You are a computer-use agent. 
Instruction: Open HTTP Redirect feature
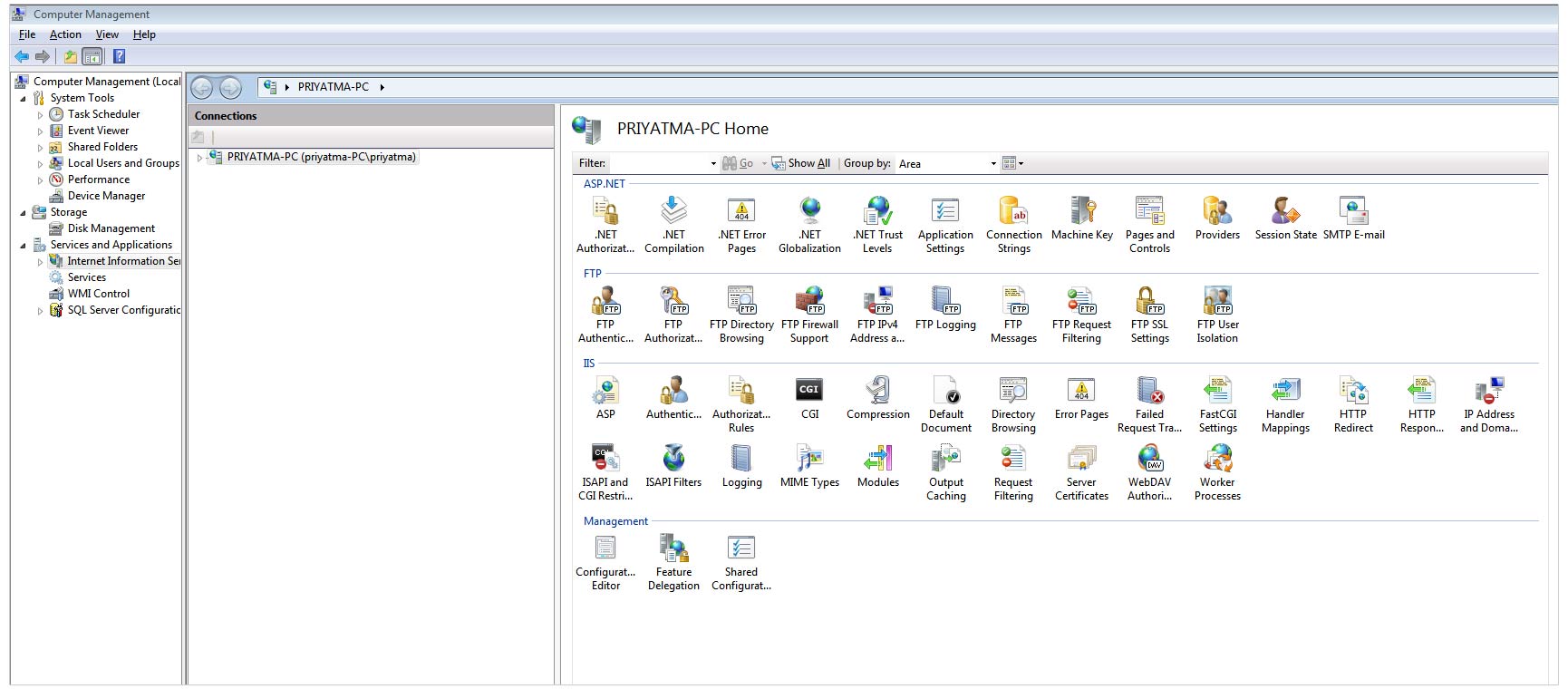tap(1353, 403)
